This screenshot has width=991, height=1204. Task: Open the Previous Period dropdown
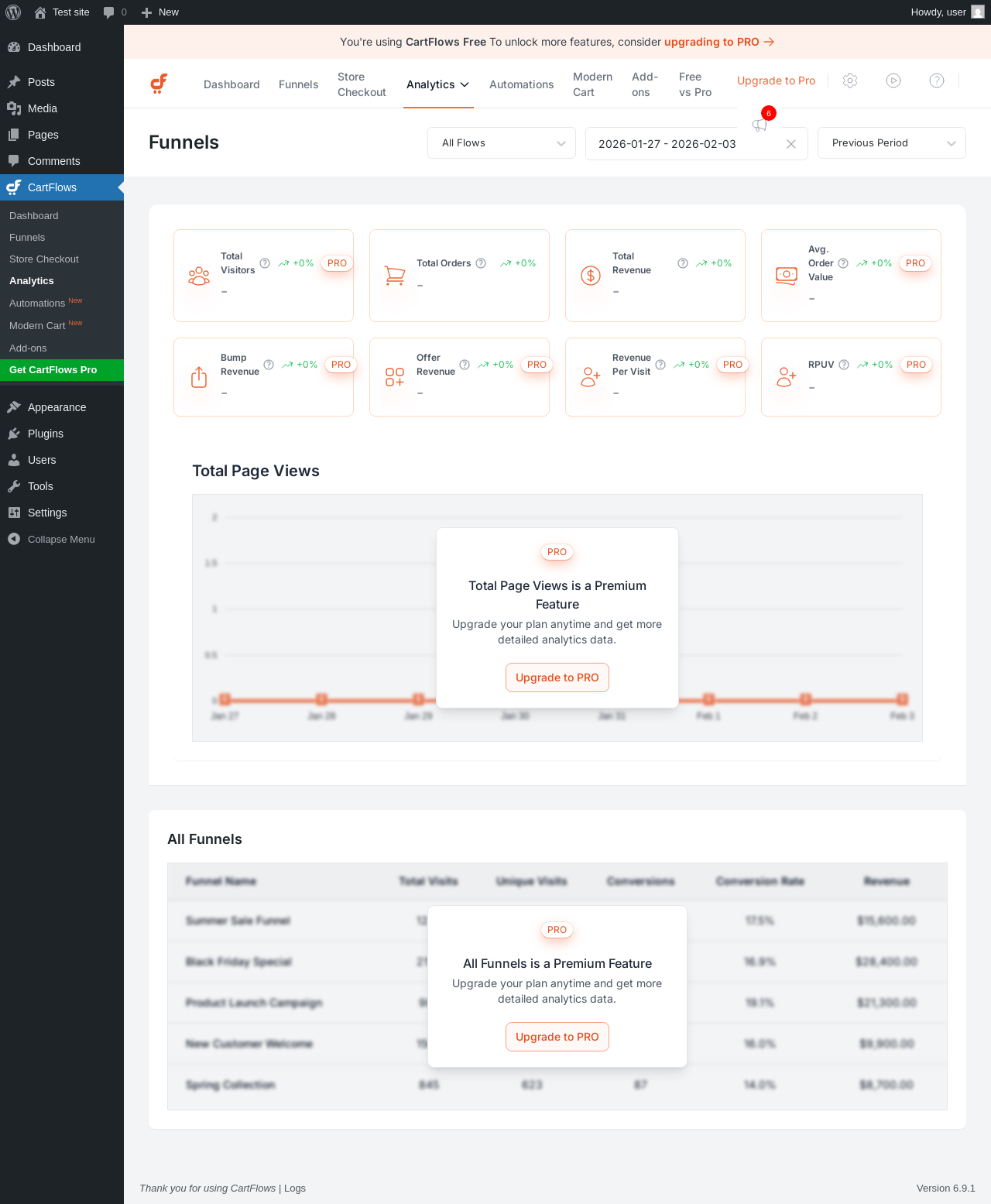point(892,143)
